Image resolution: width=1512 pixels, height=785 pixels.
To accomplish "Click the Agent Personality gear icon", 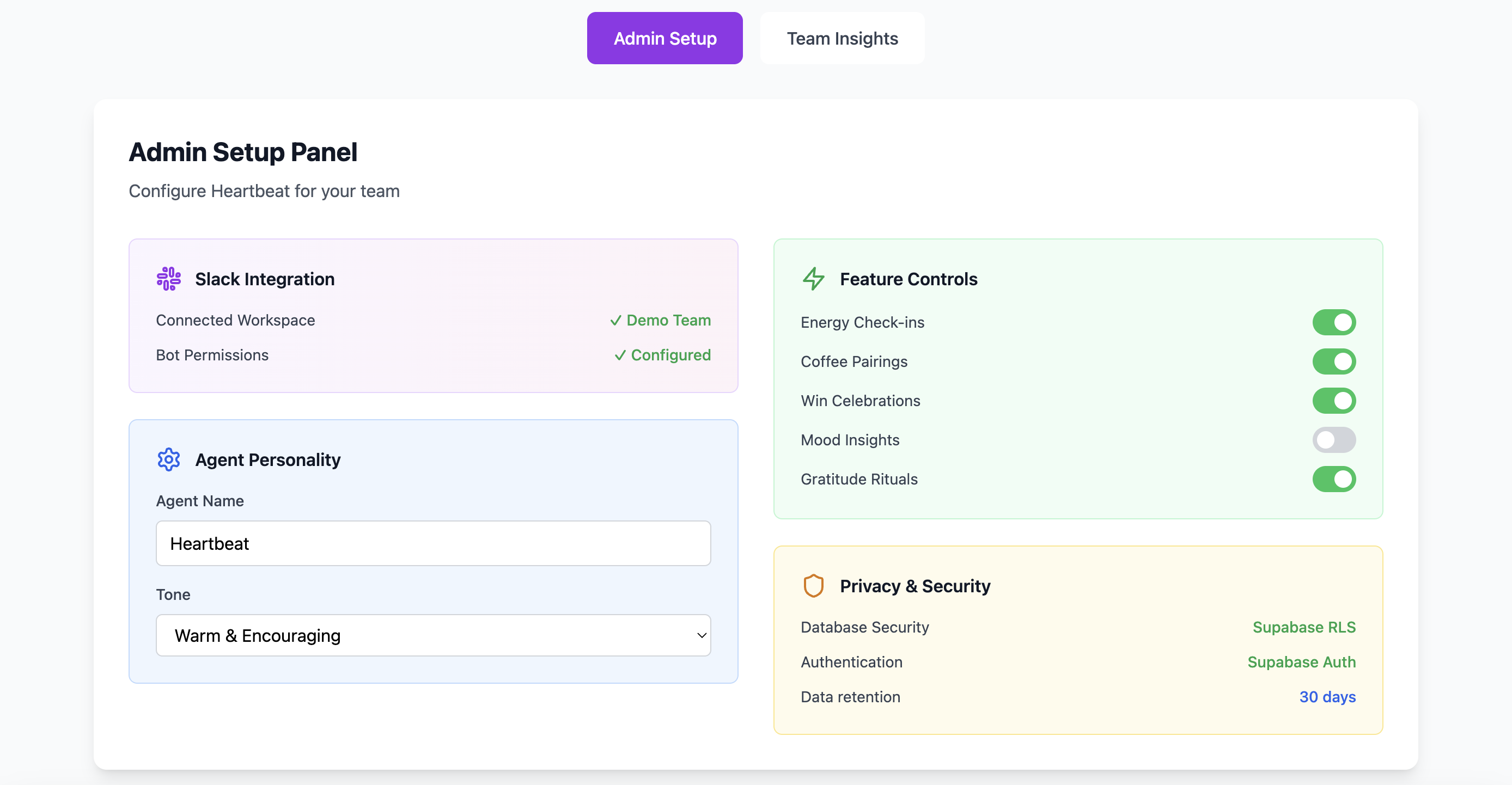I will pyautogui.click(x=168, y=459).
